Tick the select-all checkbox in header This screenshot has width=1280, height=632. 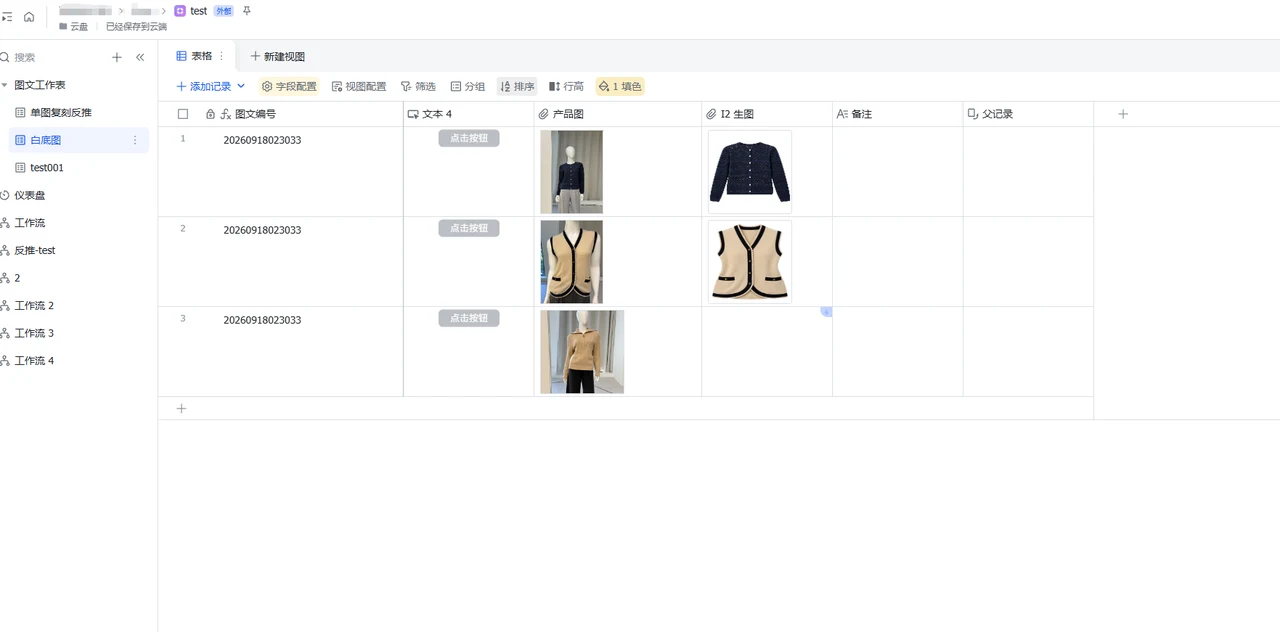[x=183, y=114]
